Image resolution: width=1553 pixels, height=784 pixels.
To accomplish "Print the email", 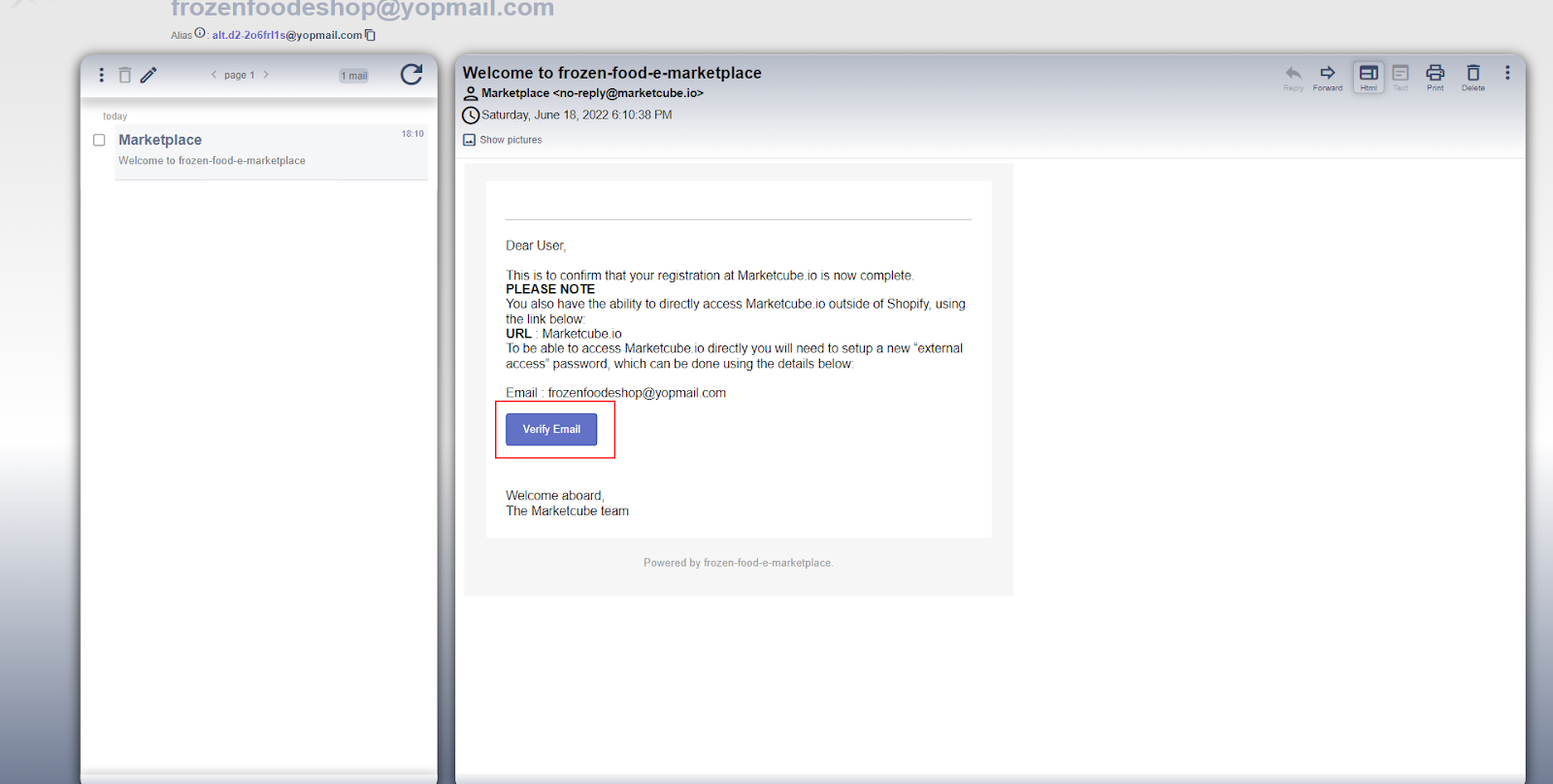I will coord(1435,77).
